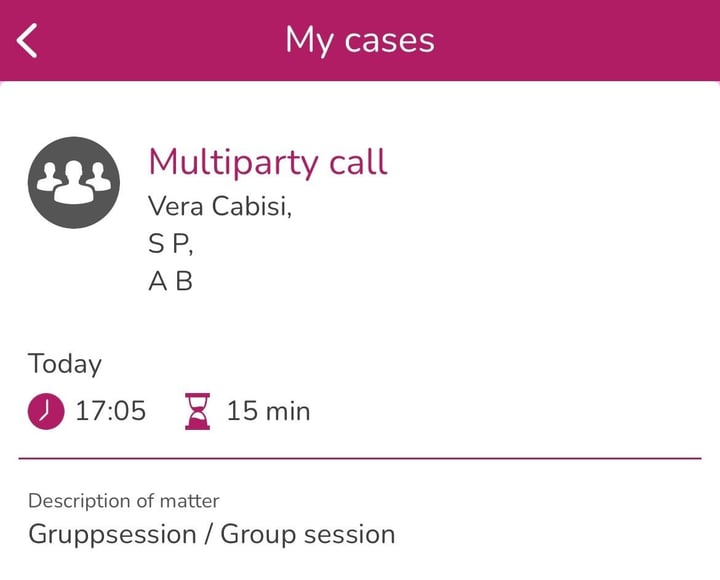Select participant A B
This screenshot has height=580, width=720.
point(170,281)
